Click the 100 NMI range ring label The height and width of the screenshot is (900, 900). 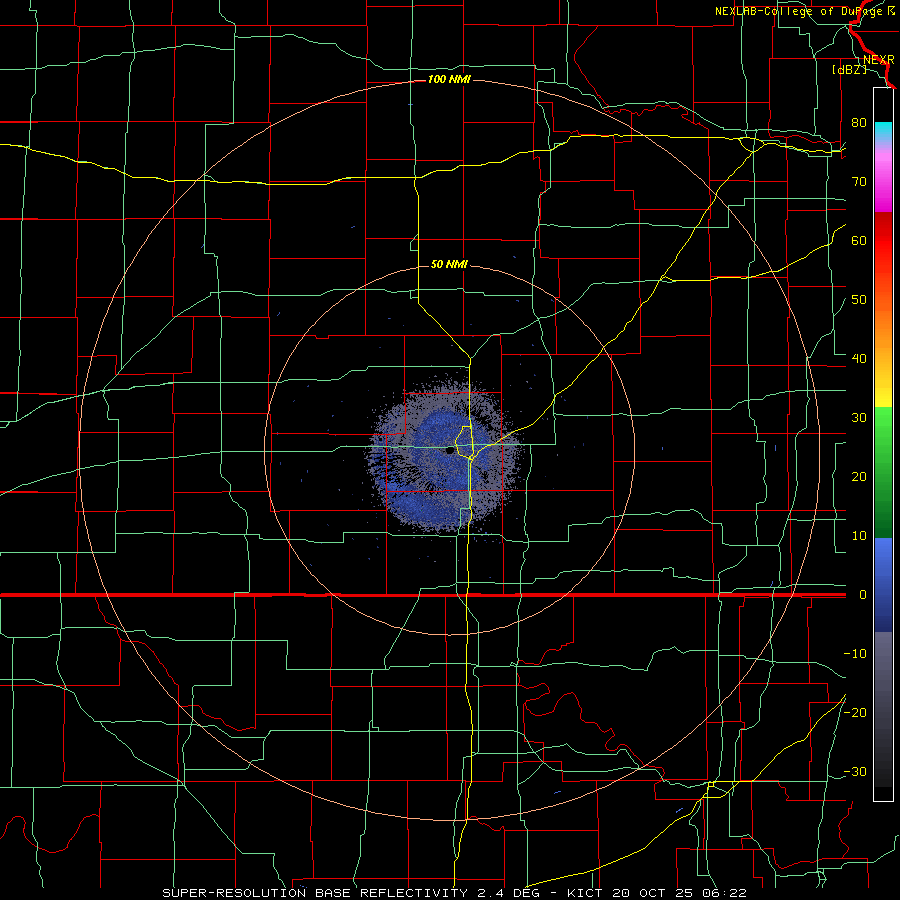(x=449, y=79)
